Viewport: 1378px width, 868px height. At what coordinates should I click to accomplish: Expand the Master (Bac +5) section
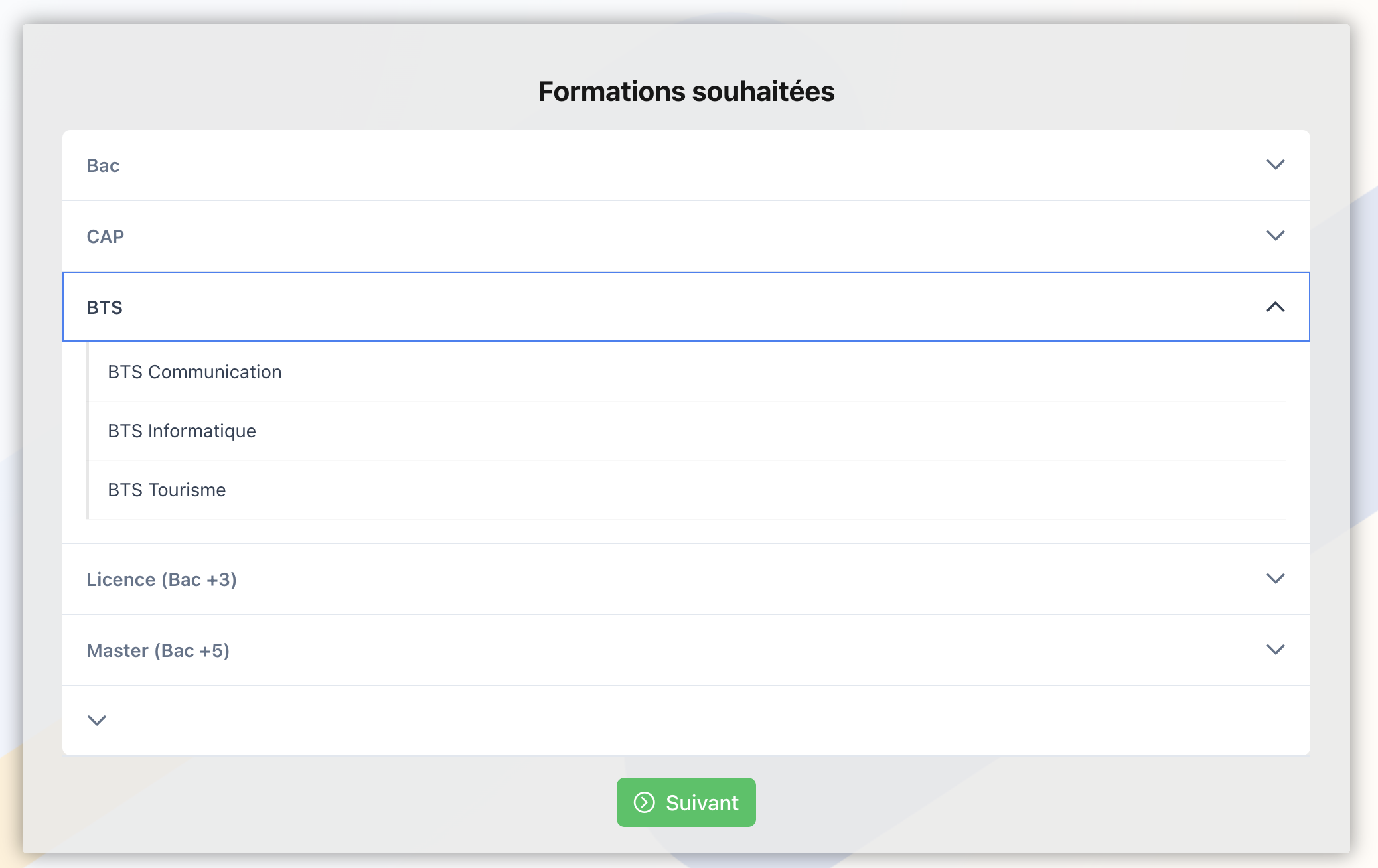pos(686,650)
